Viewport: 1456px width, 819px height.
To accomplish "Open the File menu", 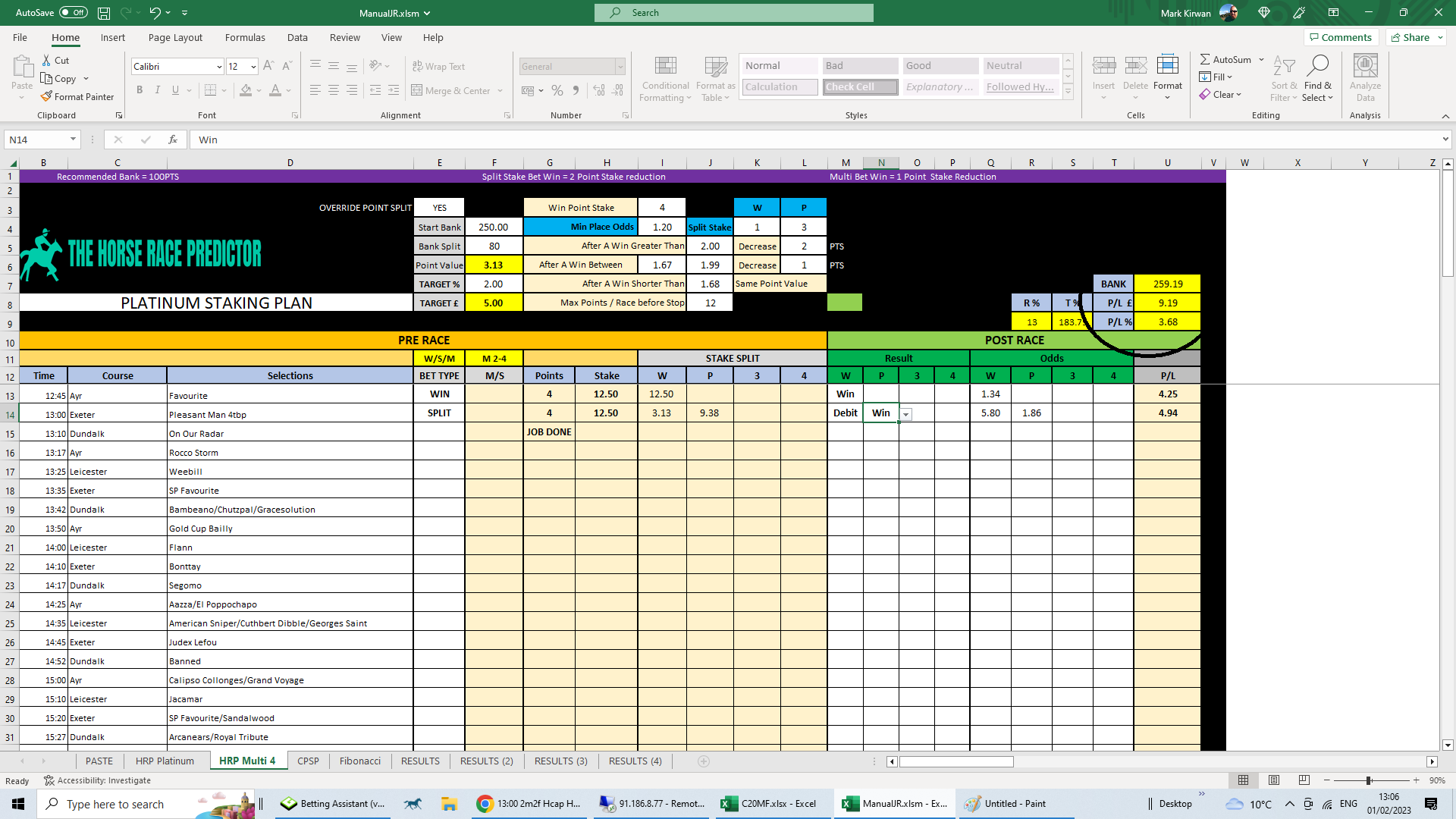I will pyautogui.click(x=20, y=37).
